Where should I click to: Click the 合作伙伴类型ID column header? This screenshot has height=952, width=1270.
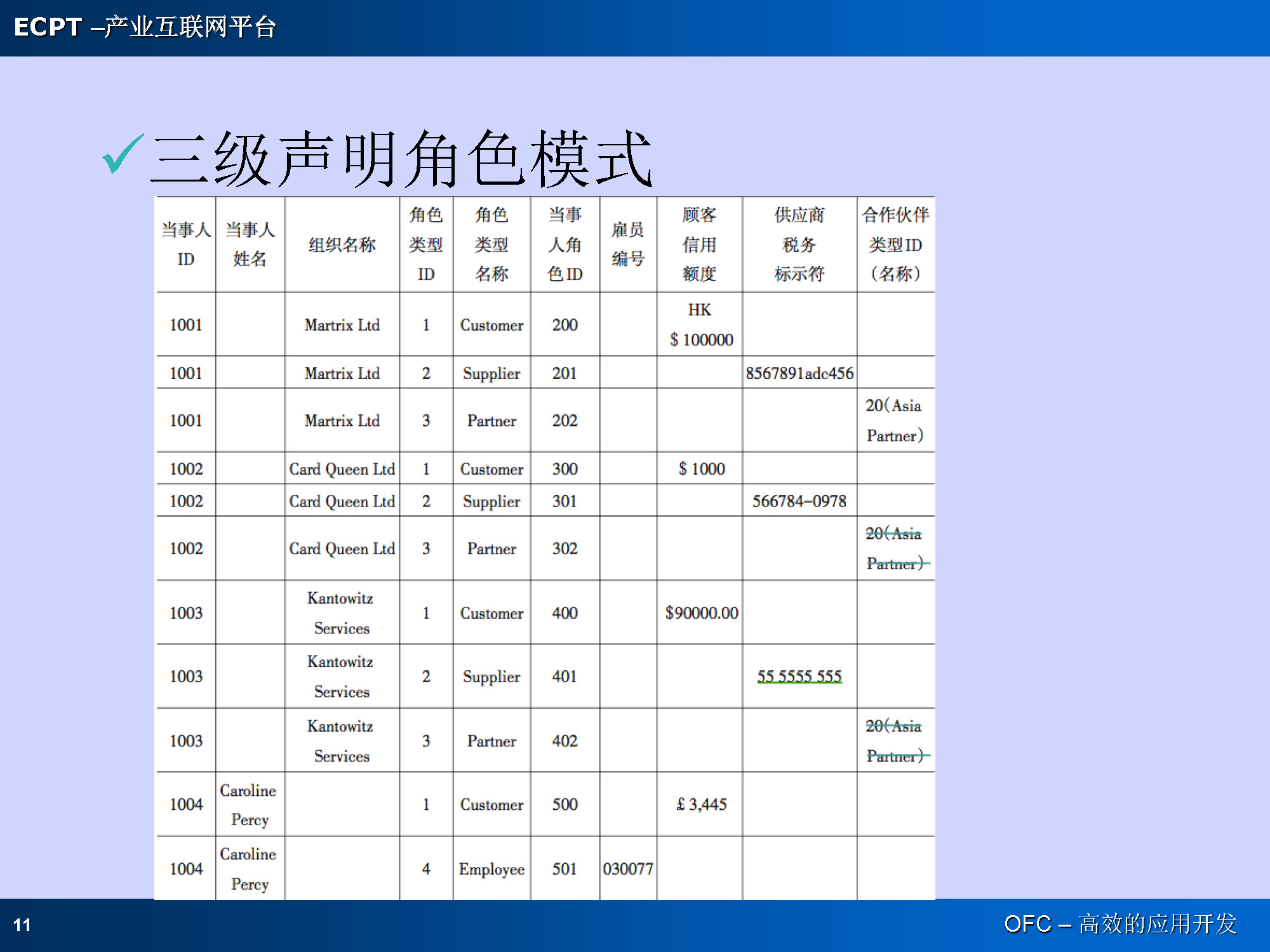(895, 244)
